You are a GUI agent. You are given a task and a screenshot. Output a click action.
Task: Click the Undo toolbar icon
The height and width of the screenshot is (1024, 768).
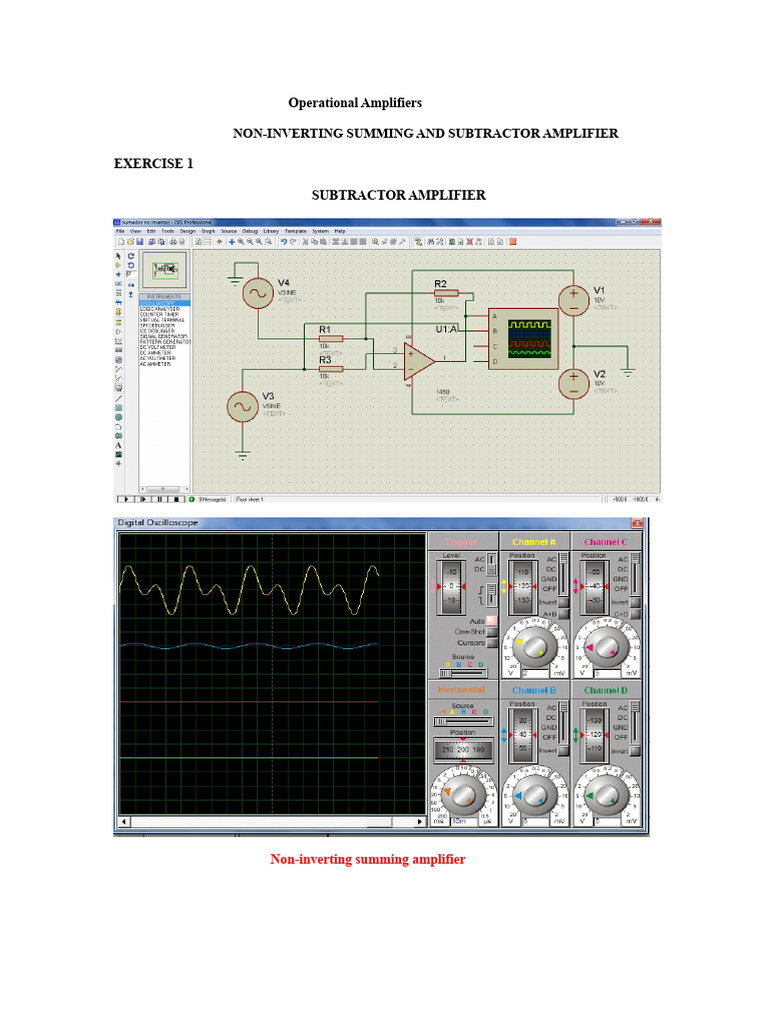point(284,242)
